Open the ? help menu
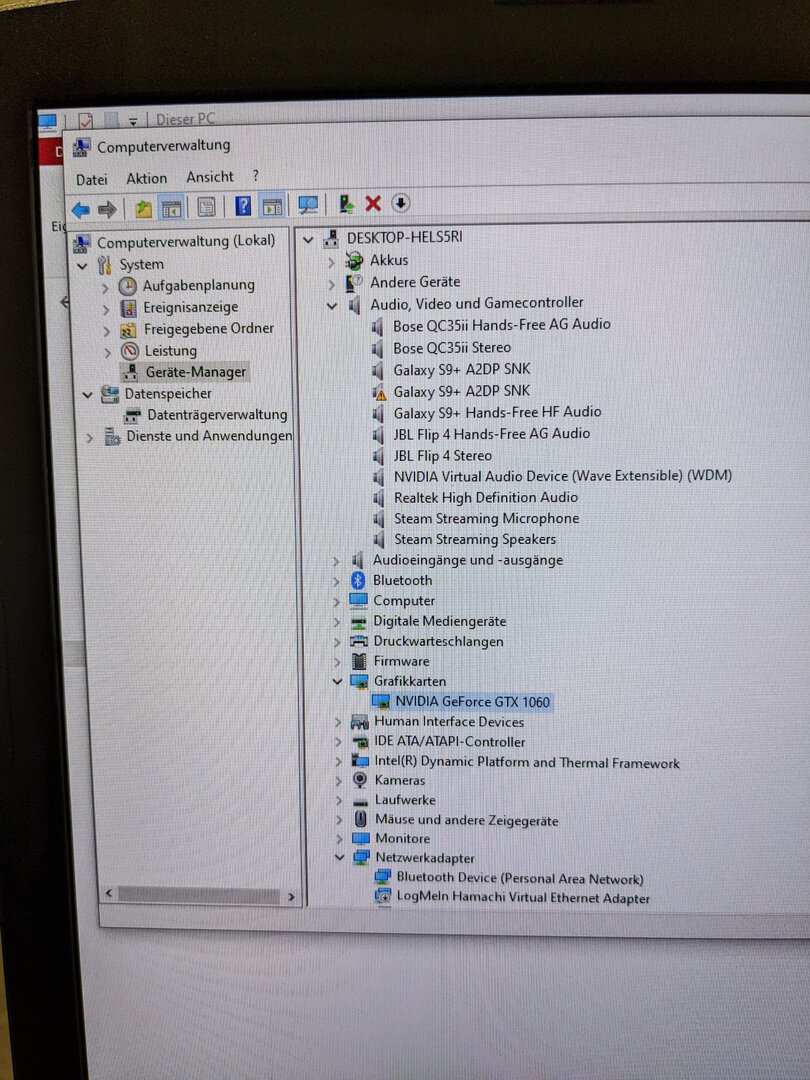The image size is (810, 1080). click(x=256, y=176)
